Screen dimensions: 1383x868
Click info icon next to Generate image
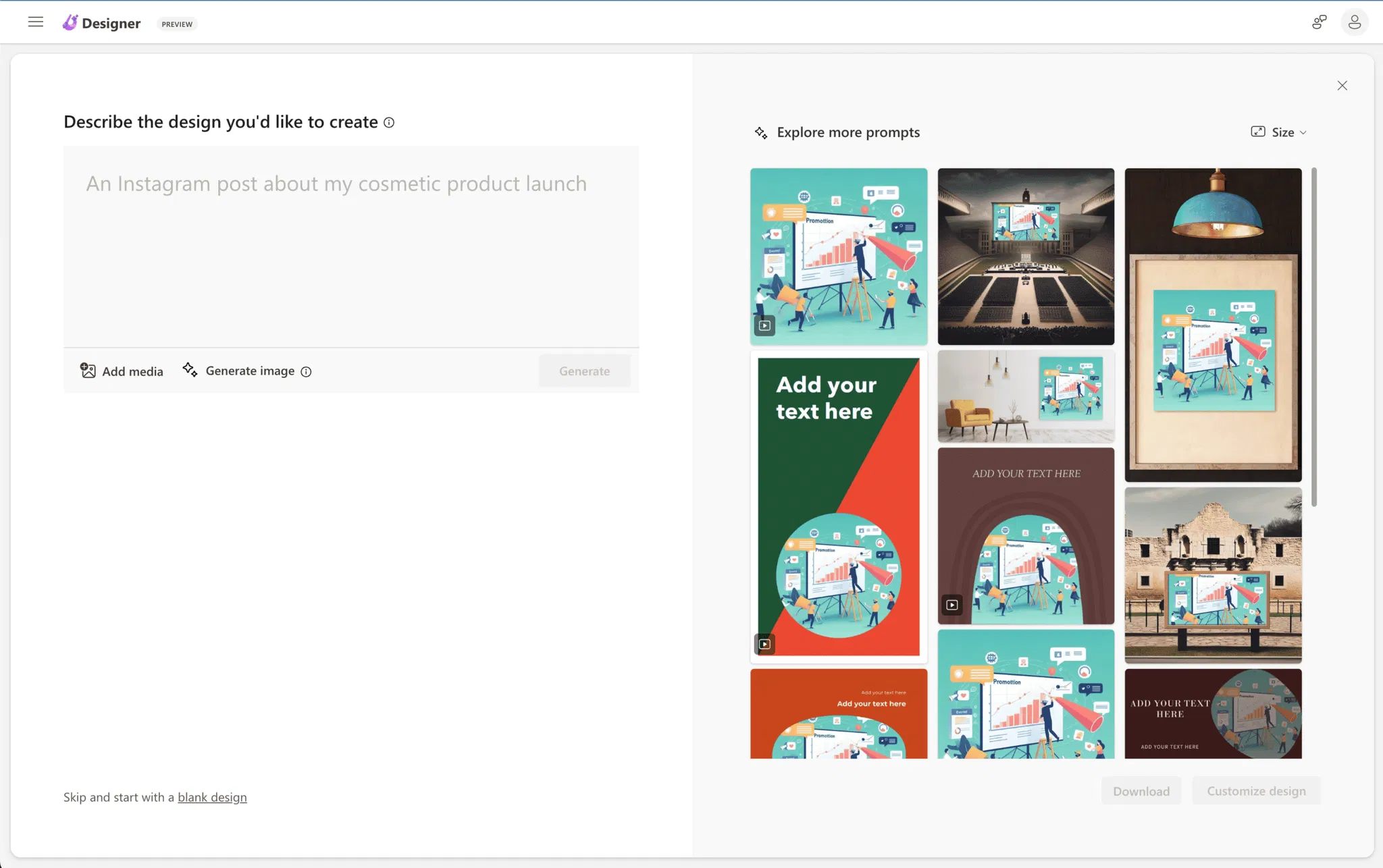[x=306, y=372]
